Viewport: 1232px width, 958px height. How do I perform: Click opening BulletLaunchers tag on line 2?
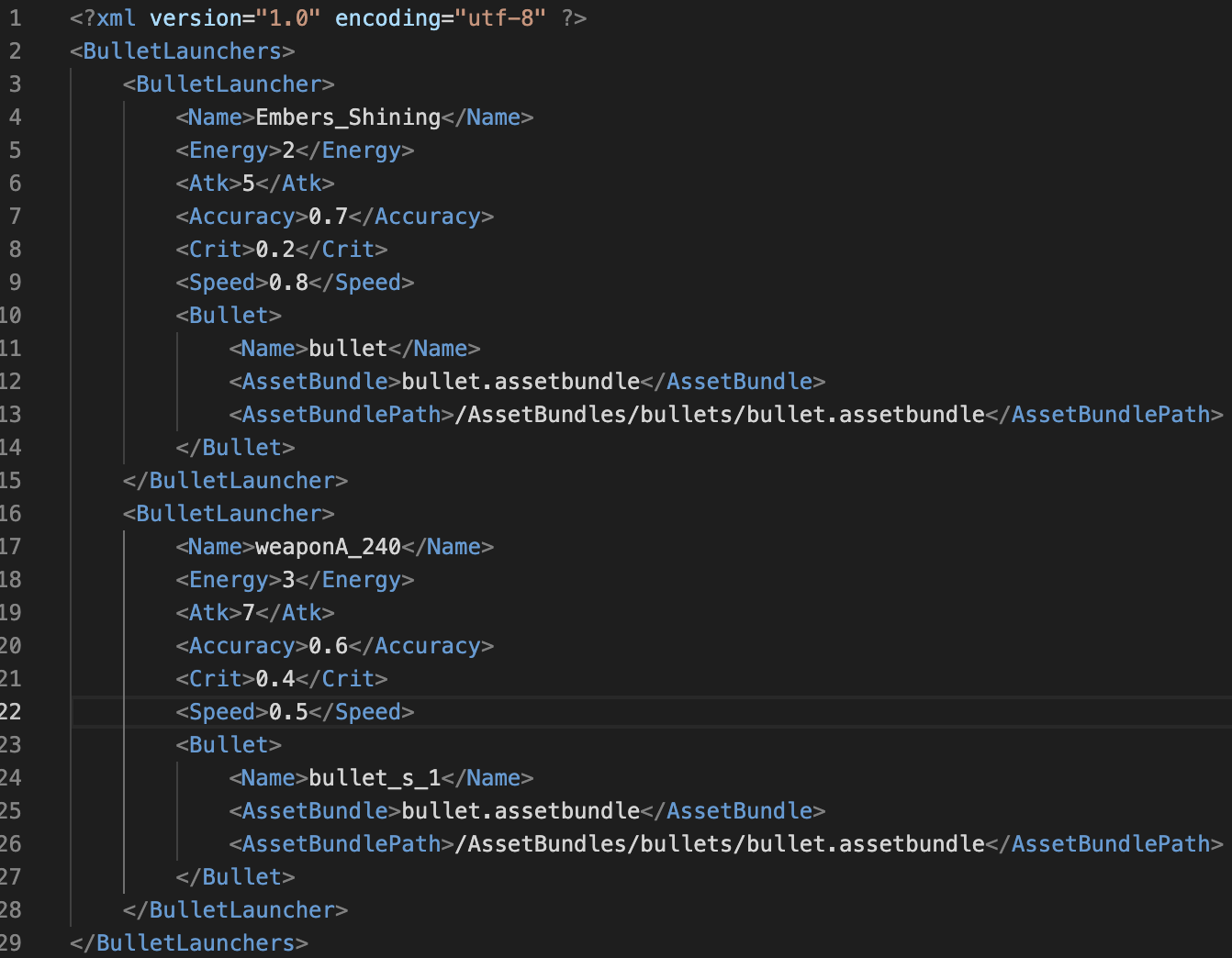pos(182,51)
